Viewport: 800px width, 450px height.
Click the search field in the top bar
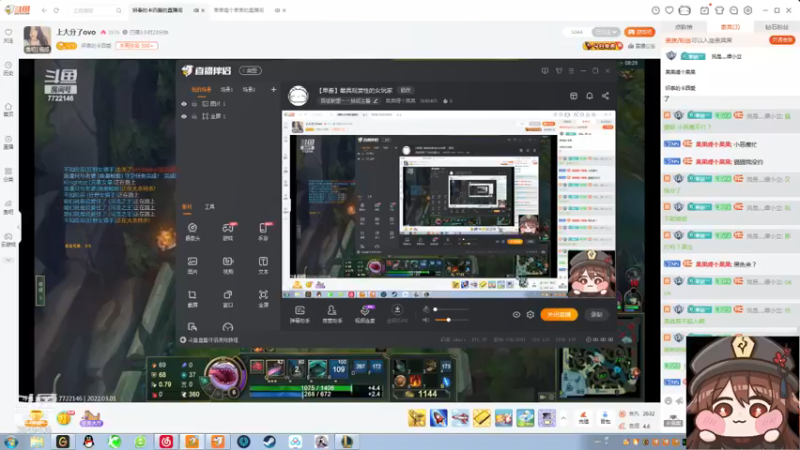(x=96, y=10)
